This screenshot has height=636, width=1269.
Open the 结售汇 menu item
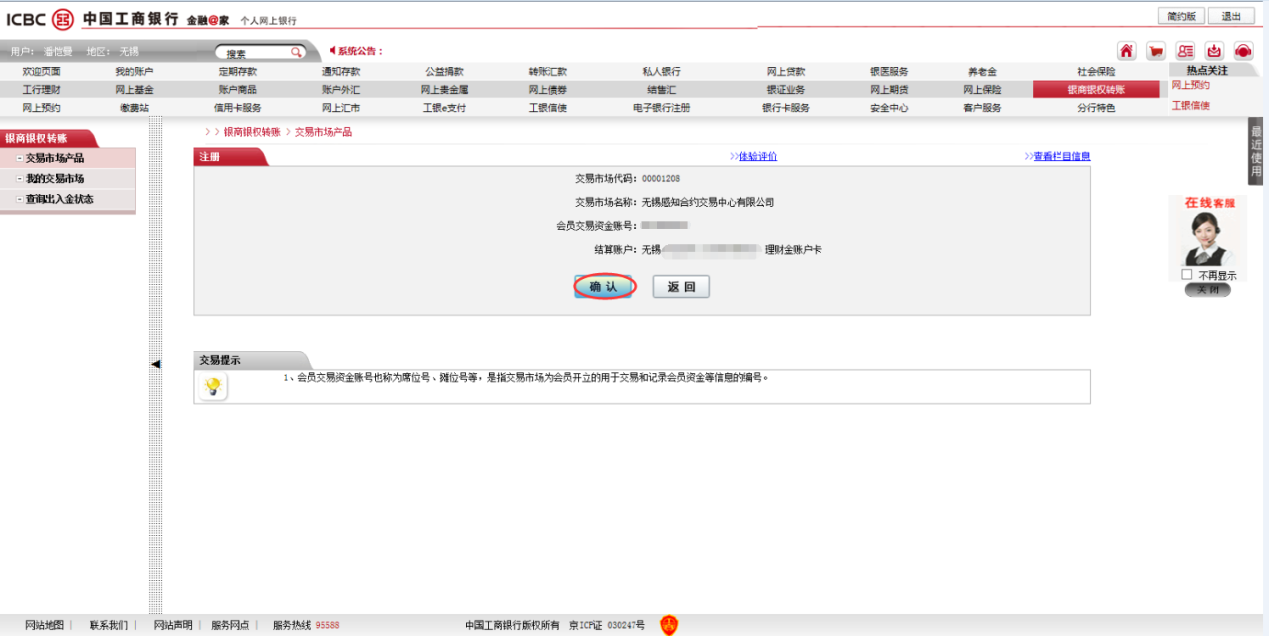(662, 90)
